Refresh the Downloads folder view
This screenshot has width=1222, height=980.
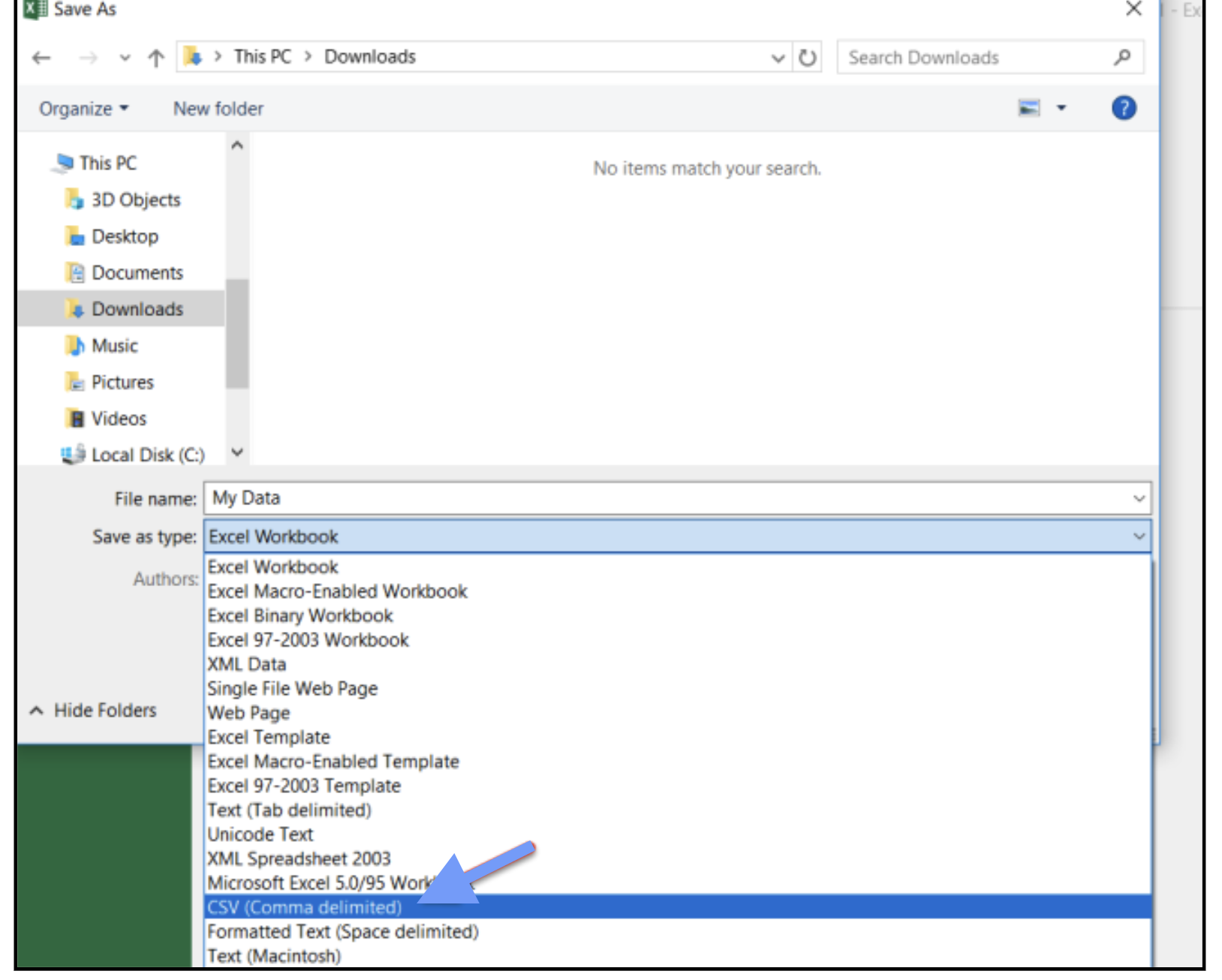pos(807,57)
